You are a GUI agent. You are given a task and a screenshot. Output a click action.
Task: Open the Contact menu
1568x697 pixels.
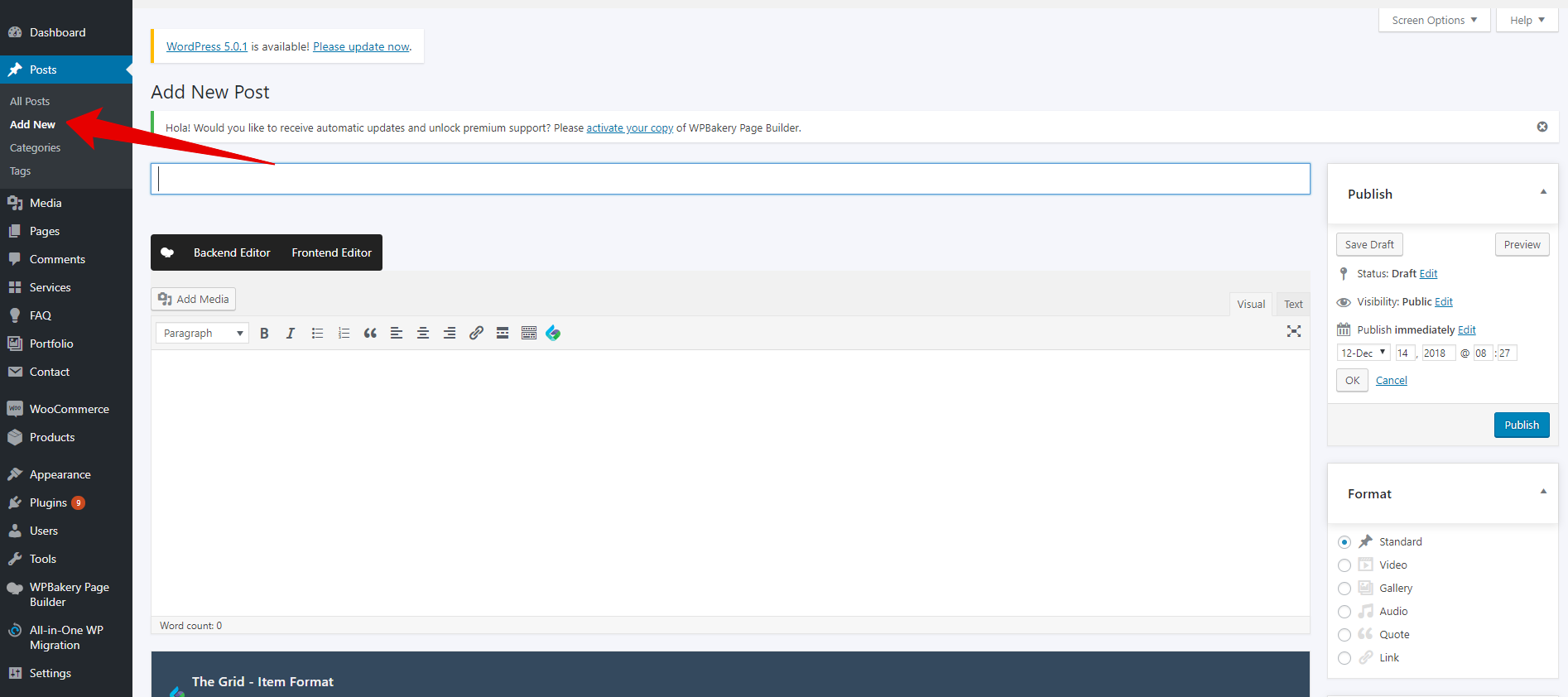pos(66,372)
